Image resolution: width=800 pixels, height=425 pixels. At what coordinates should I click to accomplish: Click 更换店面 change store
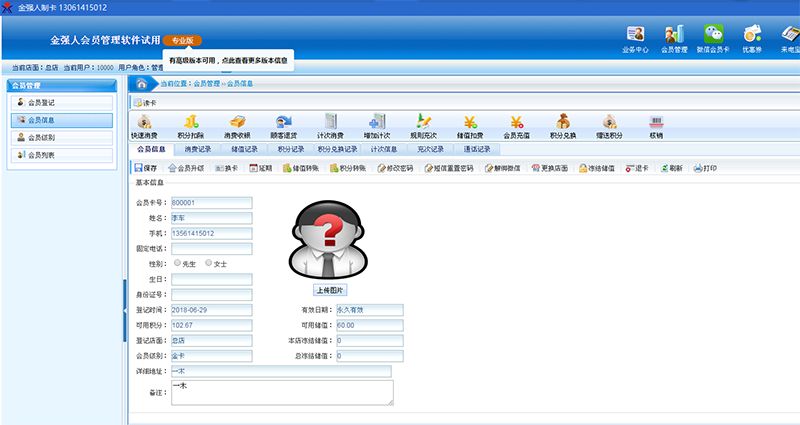[549, 168]
